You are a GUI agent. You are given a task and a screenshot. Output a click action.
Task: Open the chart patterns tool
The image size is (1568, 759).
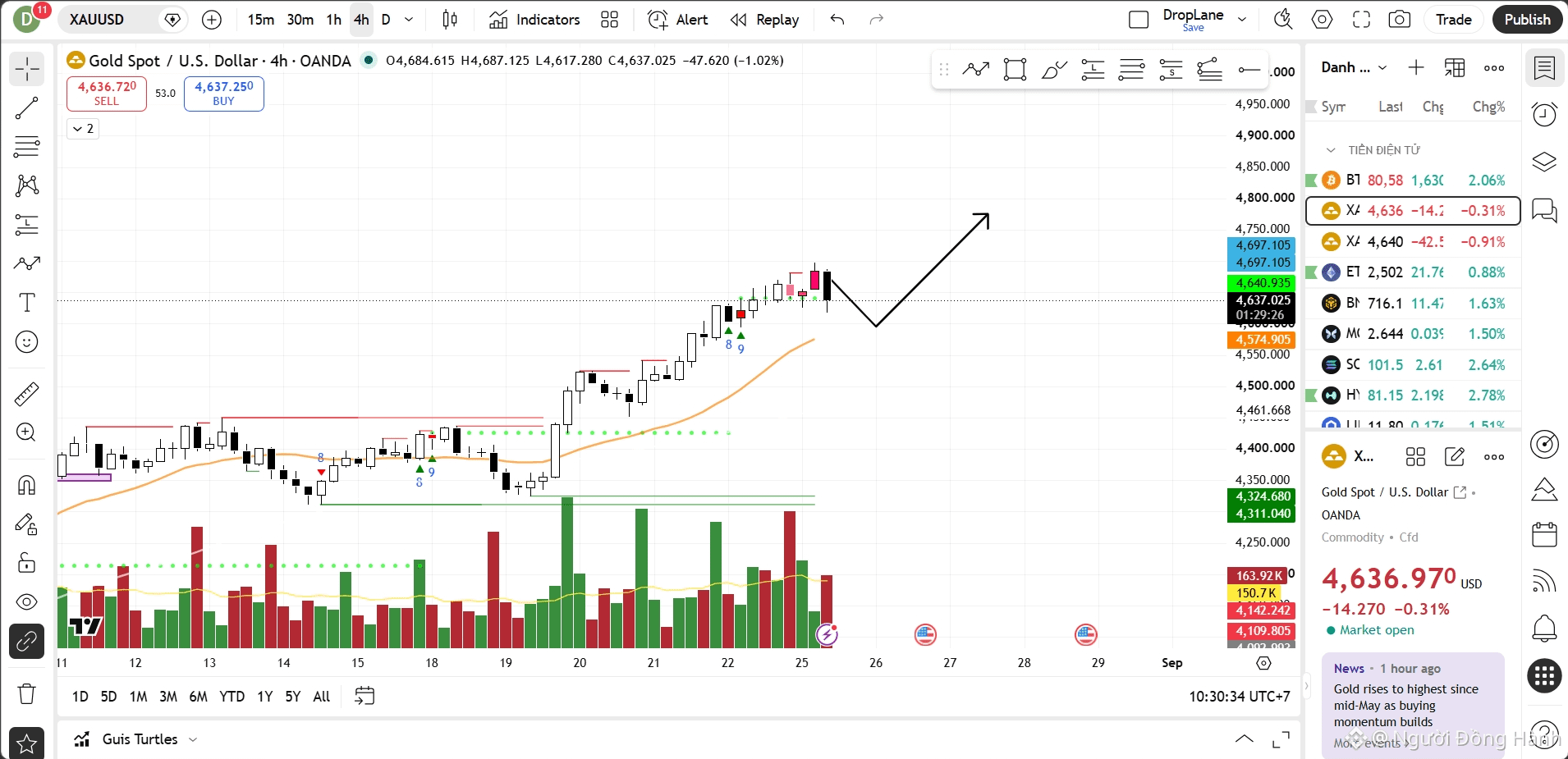click(26, 185)
